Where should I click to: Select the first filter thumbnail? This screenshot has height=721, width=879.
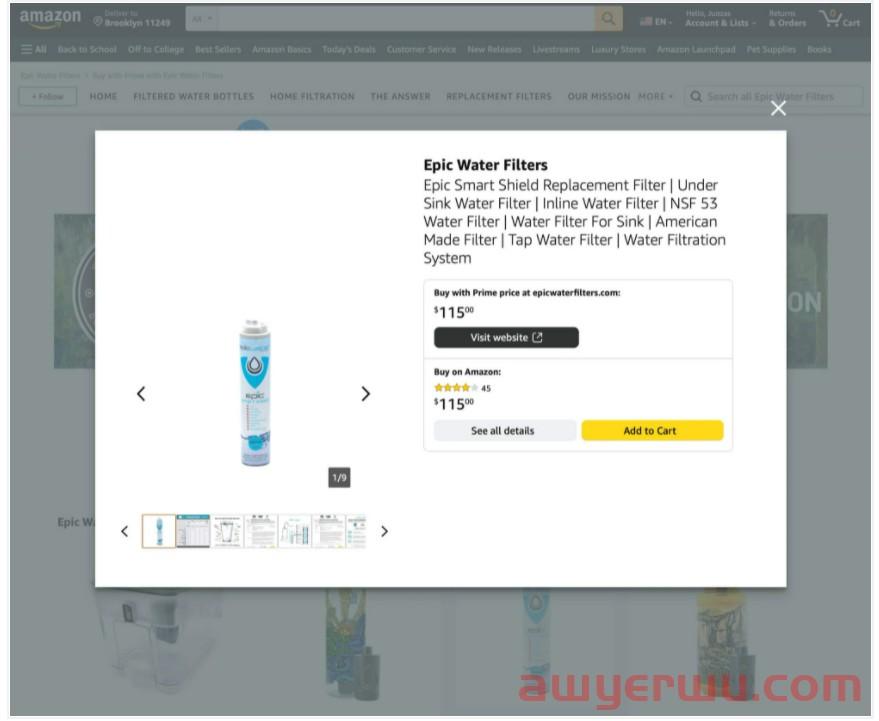coord(159,531)
